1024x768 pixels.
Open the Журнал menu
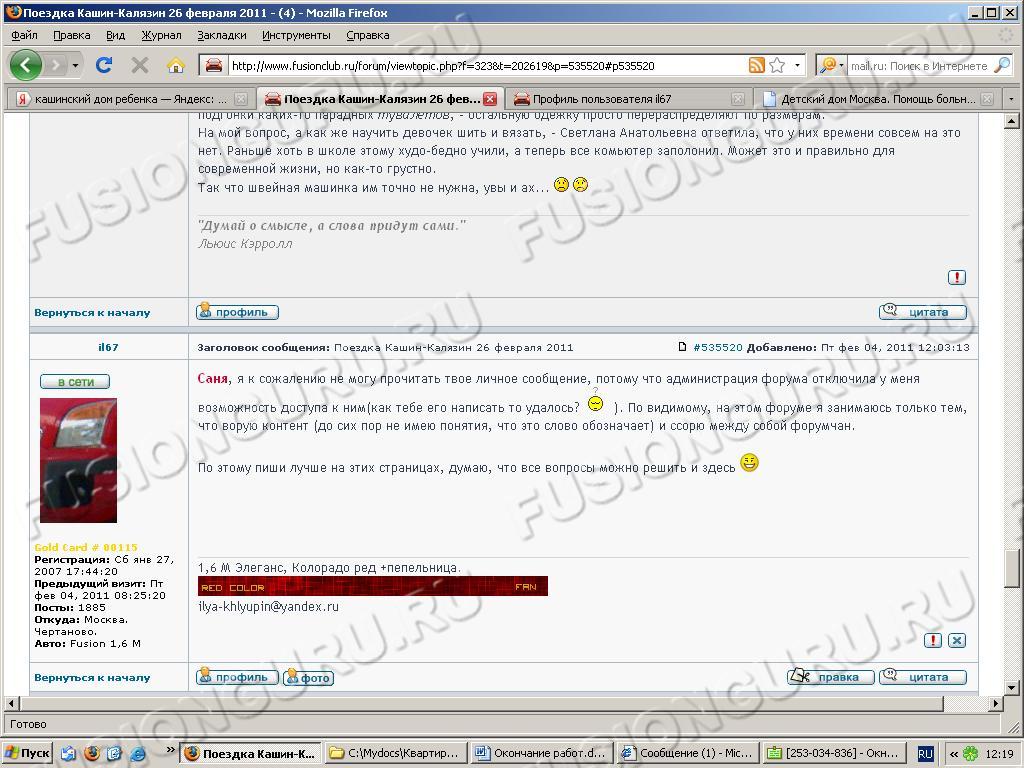click(x=161, y=35)
